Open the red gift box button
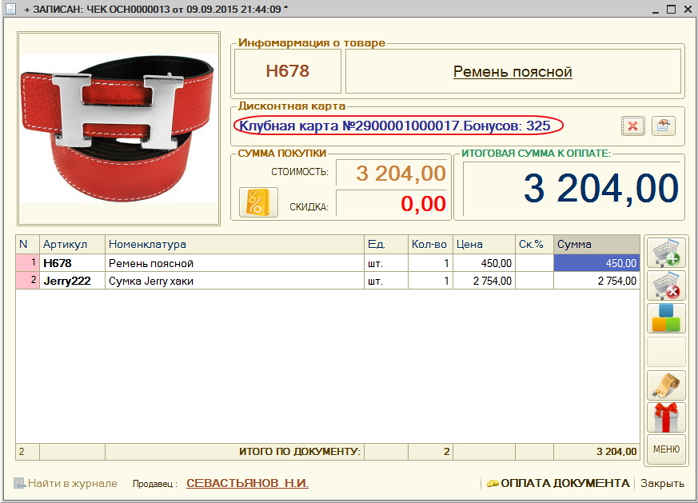This screenshot has width=698, height=503. [666, 418]
